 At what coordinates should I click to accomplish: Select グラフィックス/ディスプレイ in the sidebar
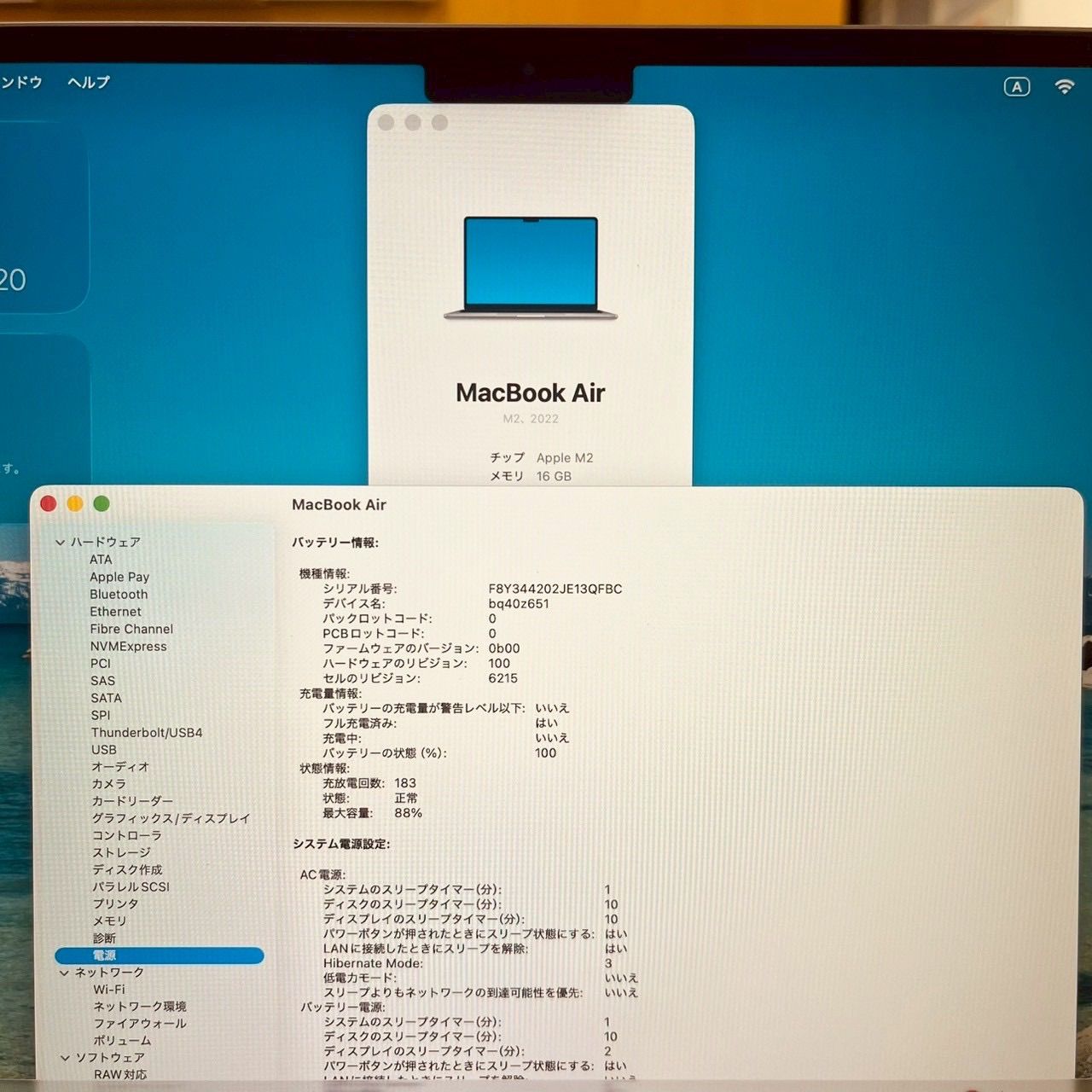pos(171,818)
